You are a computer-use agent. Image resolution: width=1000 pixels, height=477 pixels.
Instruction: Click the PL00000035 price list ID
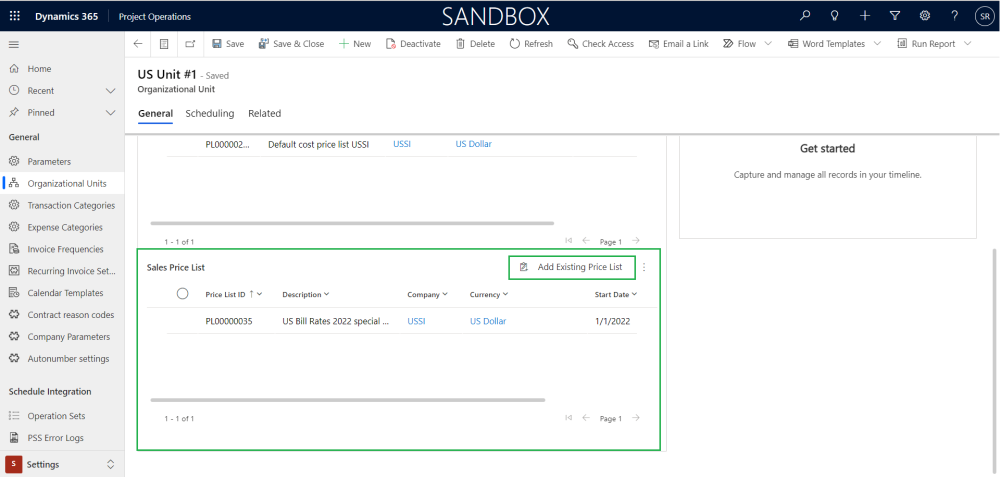pyautogui.click(x=229, y=321)
